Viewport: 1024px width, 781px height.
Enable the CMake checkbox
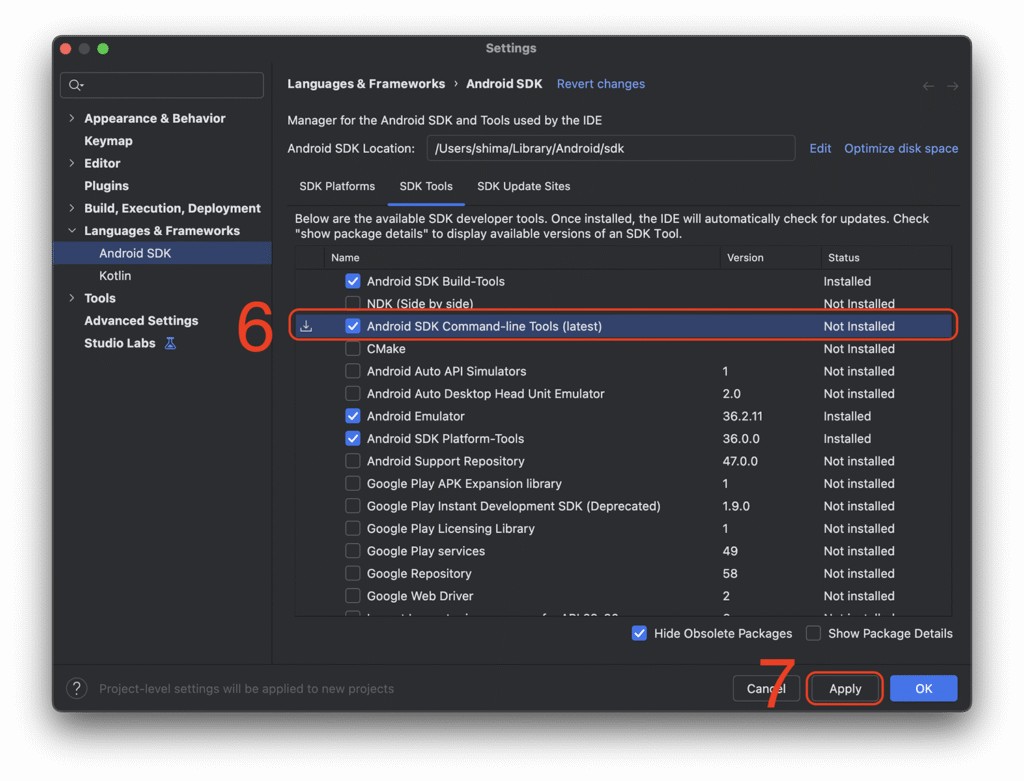click(353, 349)
